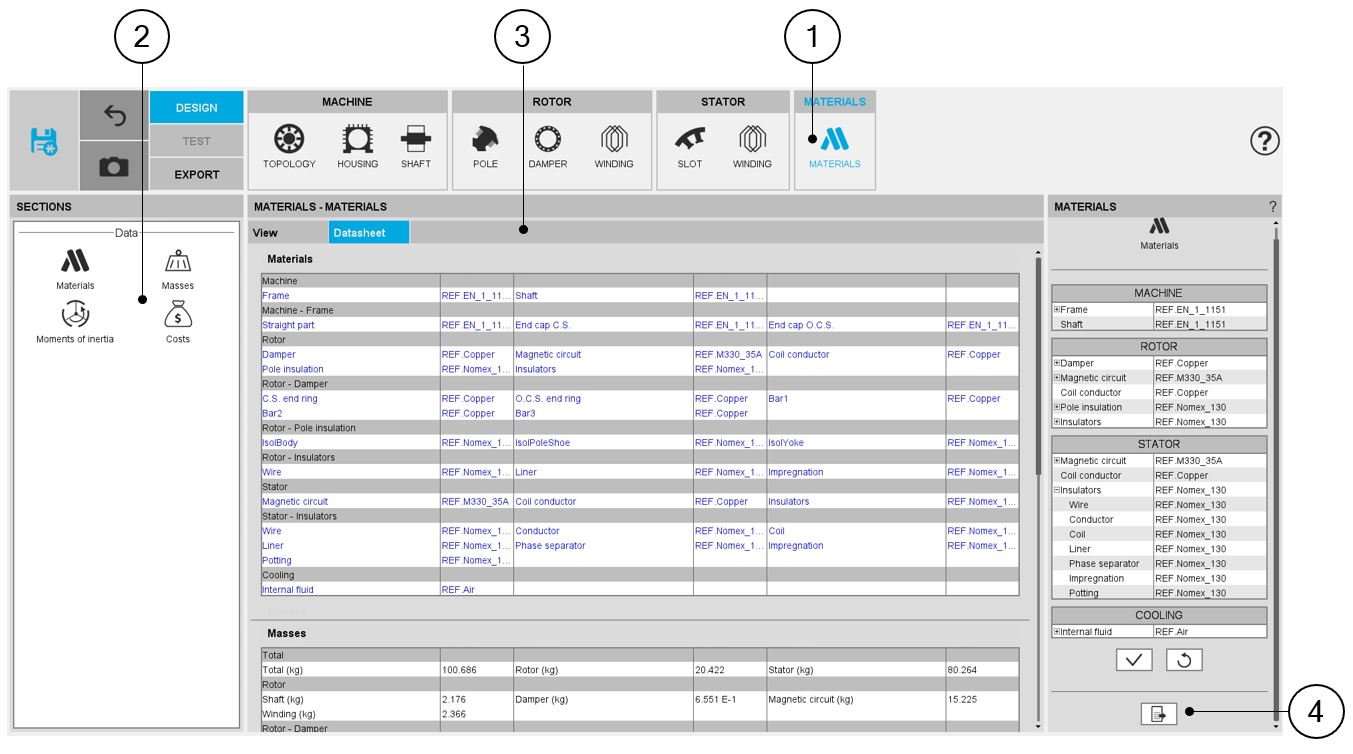
Task: Switch to the View tab
Action: (265, 232)
